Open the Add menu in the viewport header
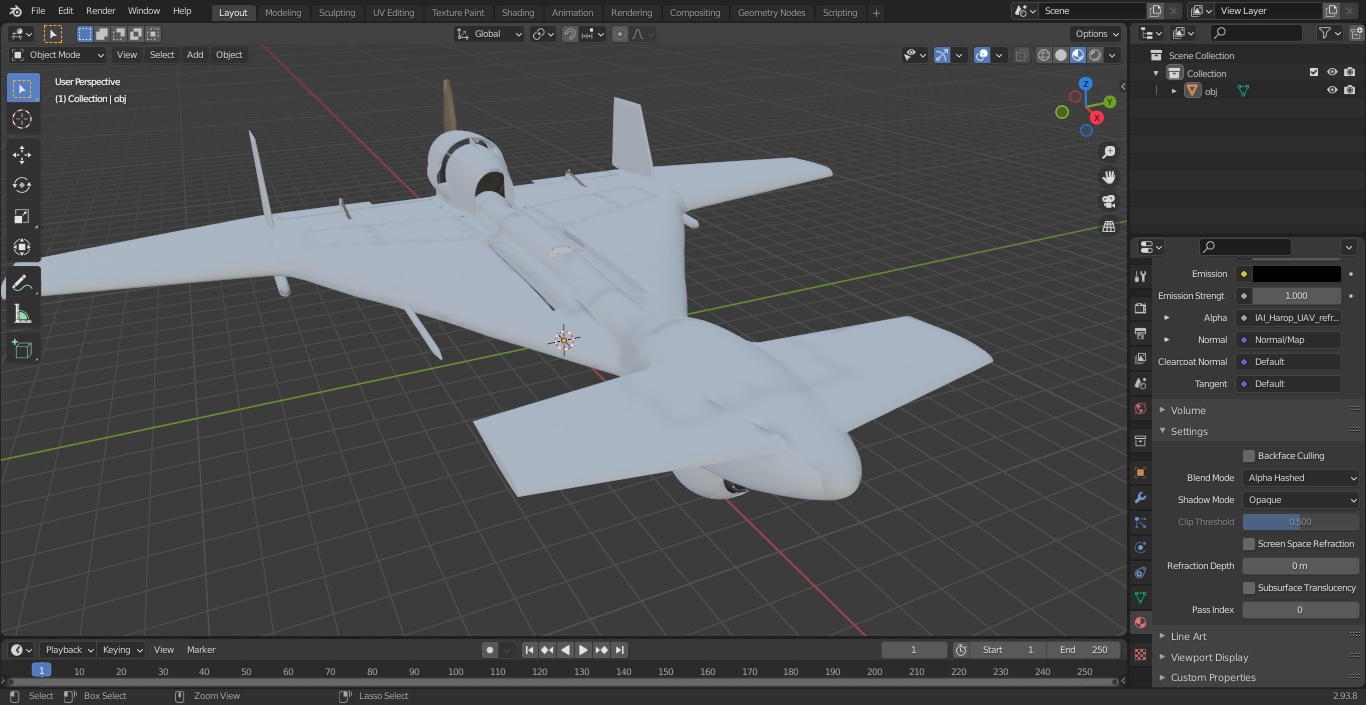The image size is (1366, 705). coord(195,55)
